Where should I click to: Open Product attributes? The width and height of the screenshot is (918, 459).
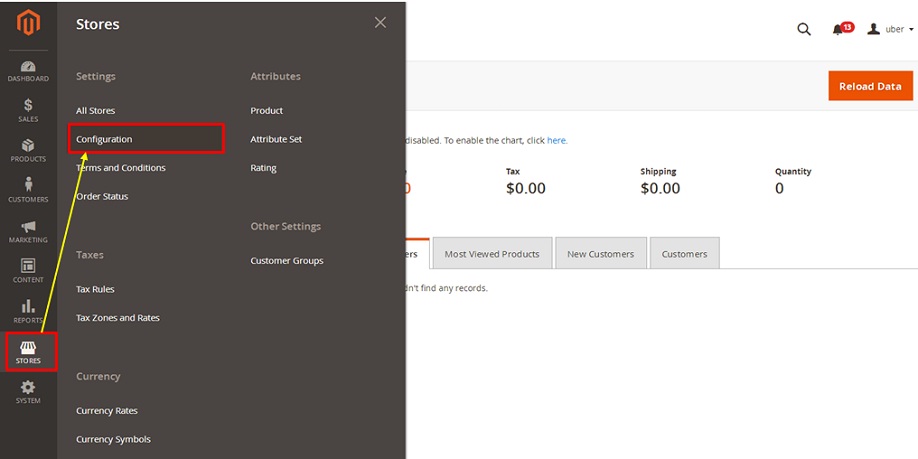(266, 111)
